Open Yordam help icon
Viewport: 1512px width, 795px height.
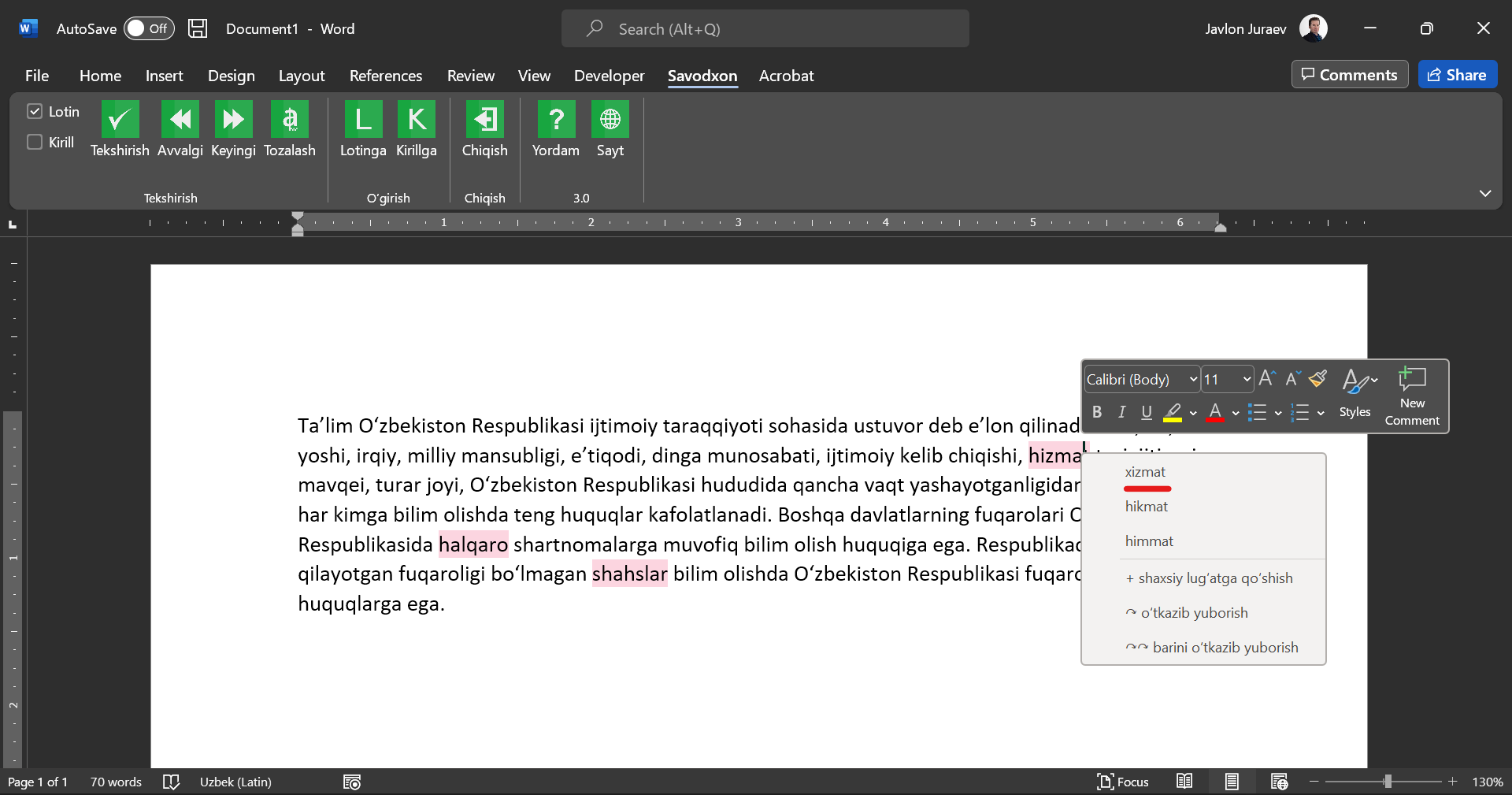pyautogui.click(x=555, y=120)
